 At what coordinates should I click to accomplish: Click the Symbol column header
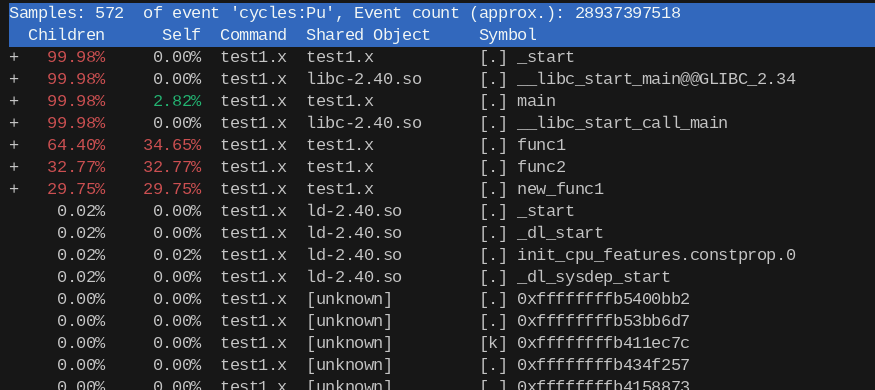click(508, 35)
